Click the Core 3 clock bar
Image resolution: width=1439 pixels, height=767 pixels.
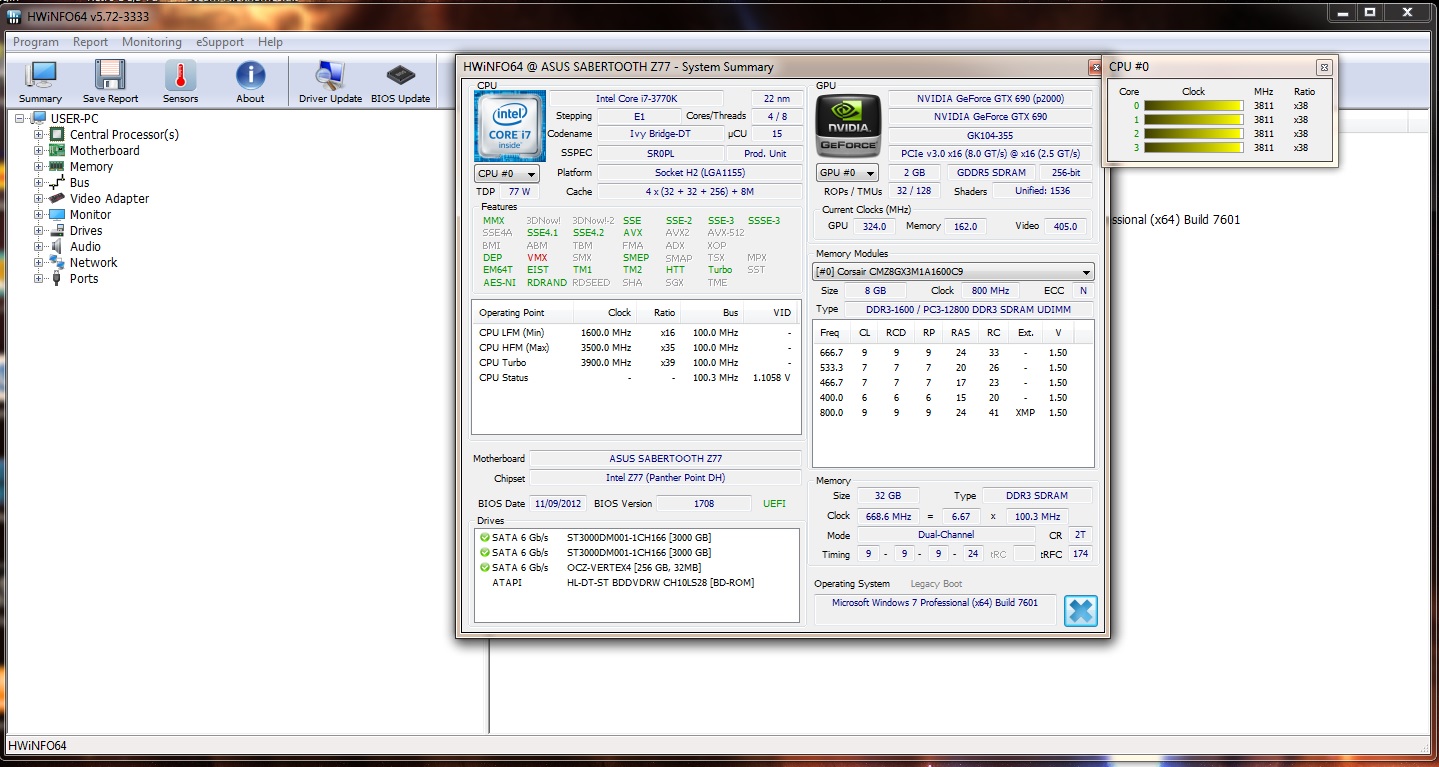click(x=1194, y=147)
